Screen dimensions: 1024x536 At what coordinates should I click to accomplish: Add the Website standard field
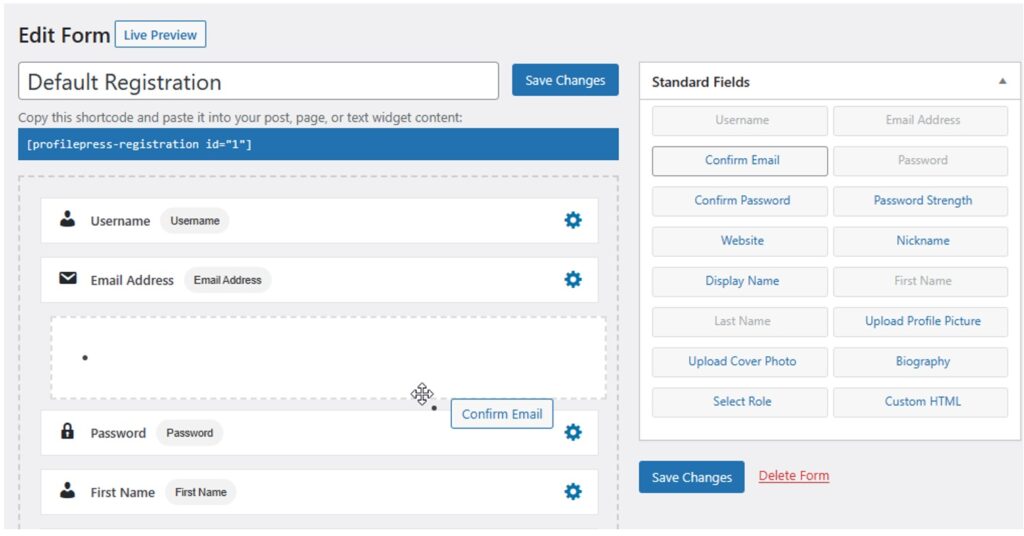click(x=740, y=241)
